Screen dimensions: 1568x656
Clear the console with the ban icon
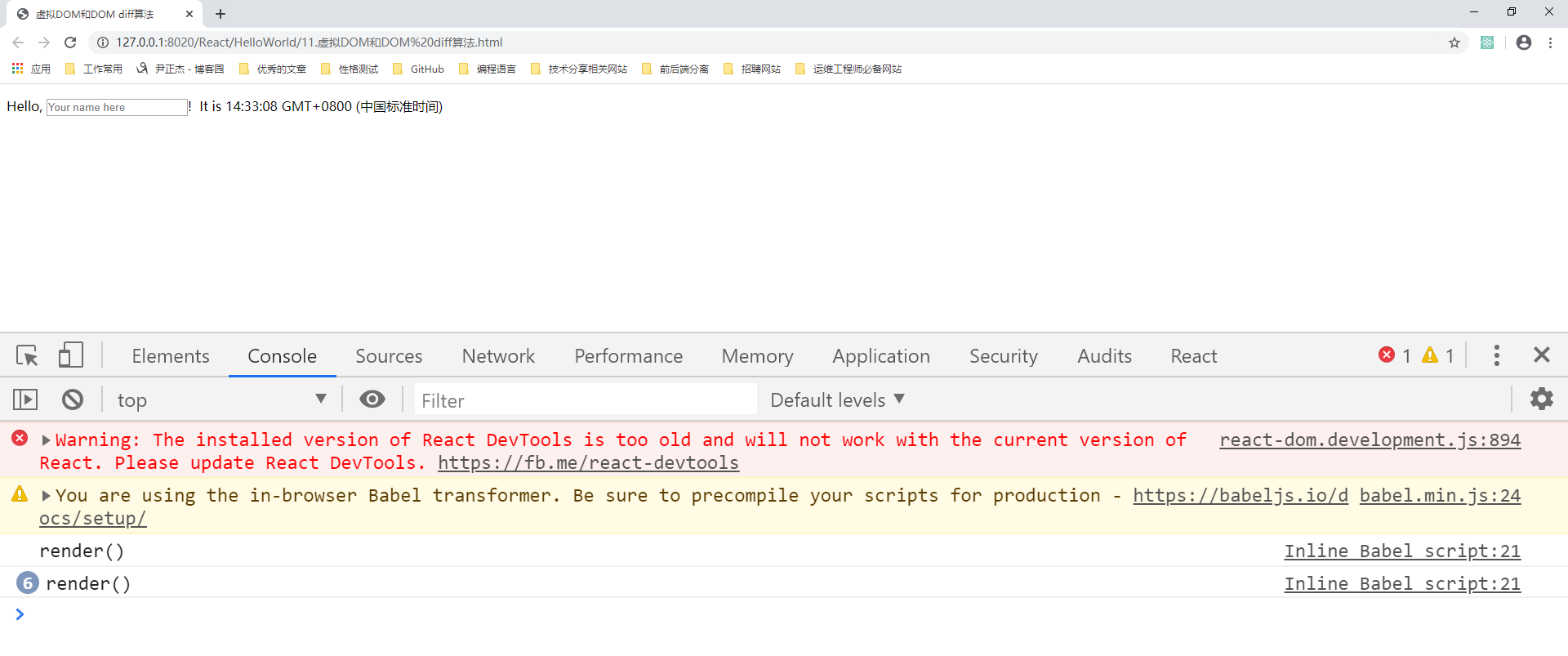pos(73,399)
